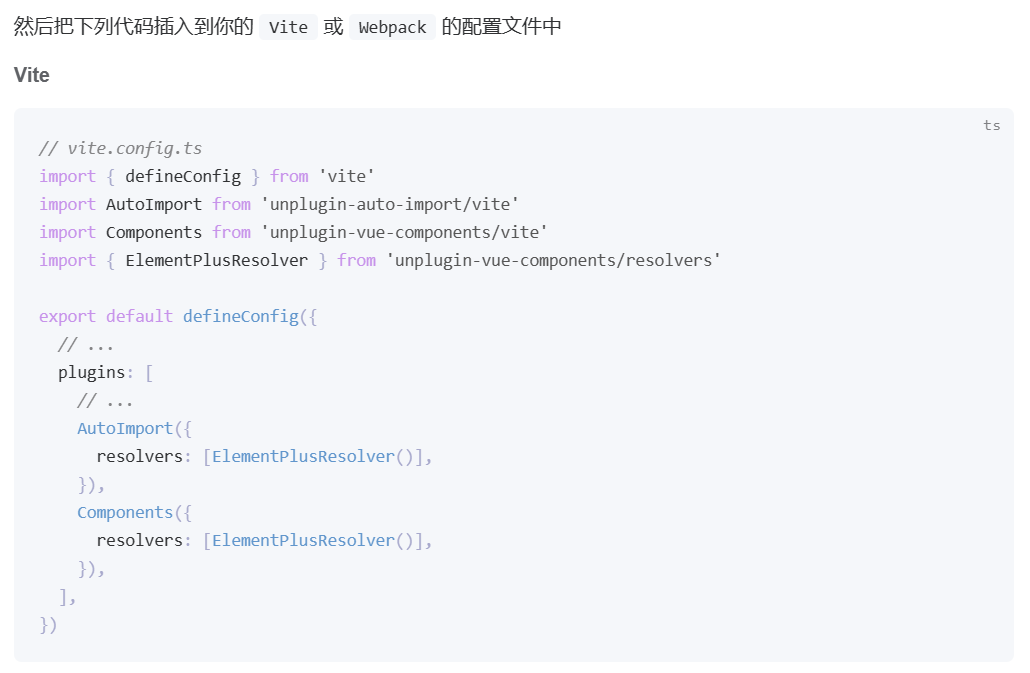Click 'AutoImport' in the second import line

click(x=154, y=204)
